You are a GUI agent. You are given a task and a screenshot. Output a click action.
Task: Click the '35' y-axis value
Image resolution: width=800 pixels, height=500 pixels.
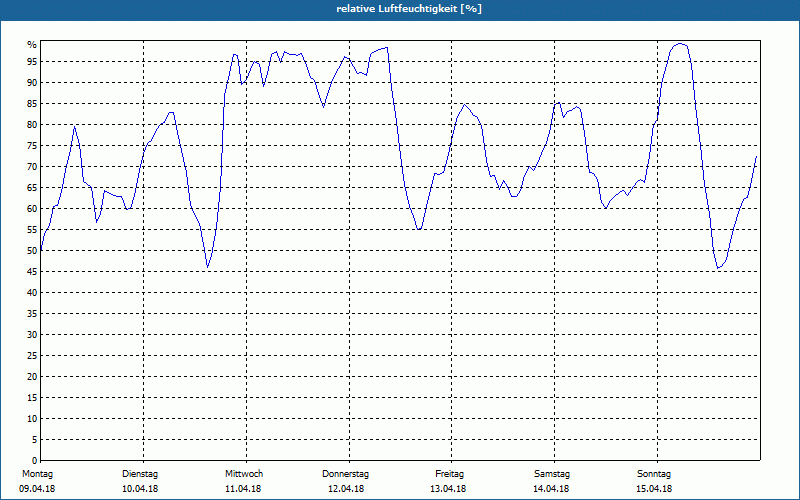point(32,314)
